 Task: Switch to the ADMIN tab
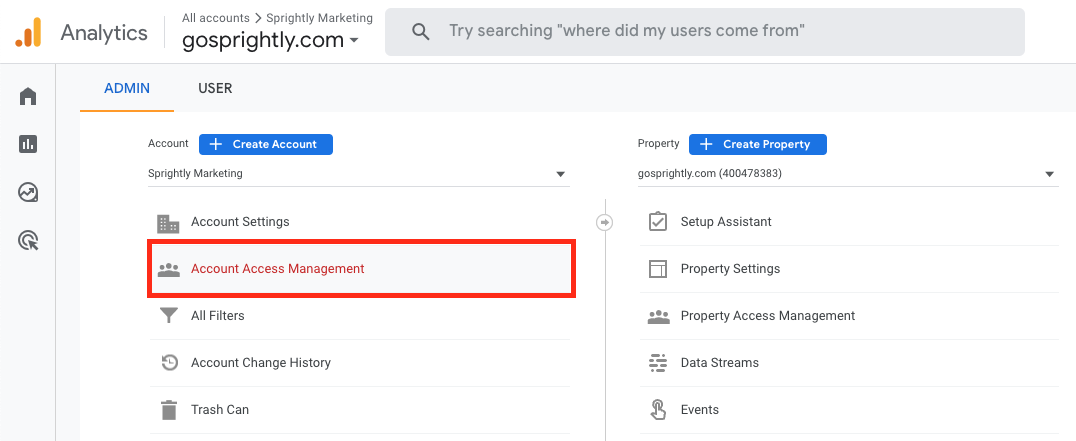tap(127, 88)
